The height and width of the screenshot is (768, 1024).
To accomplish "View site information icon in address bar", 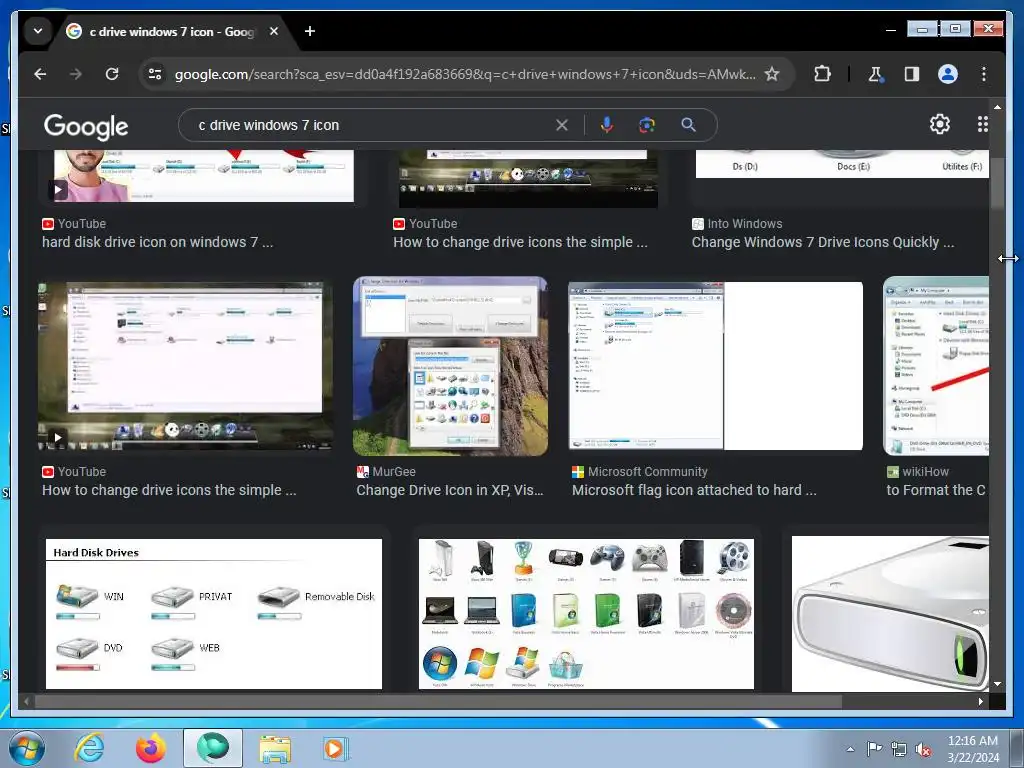I will [155, 74].
